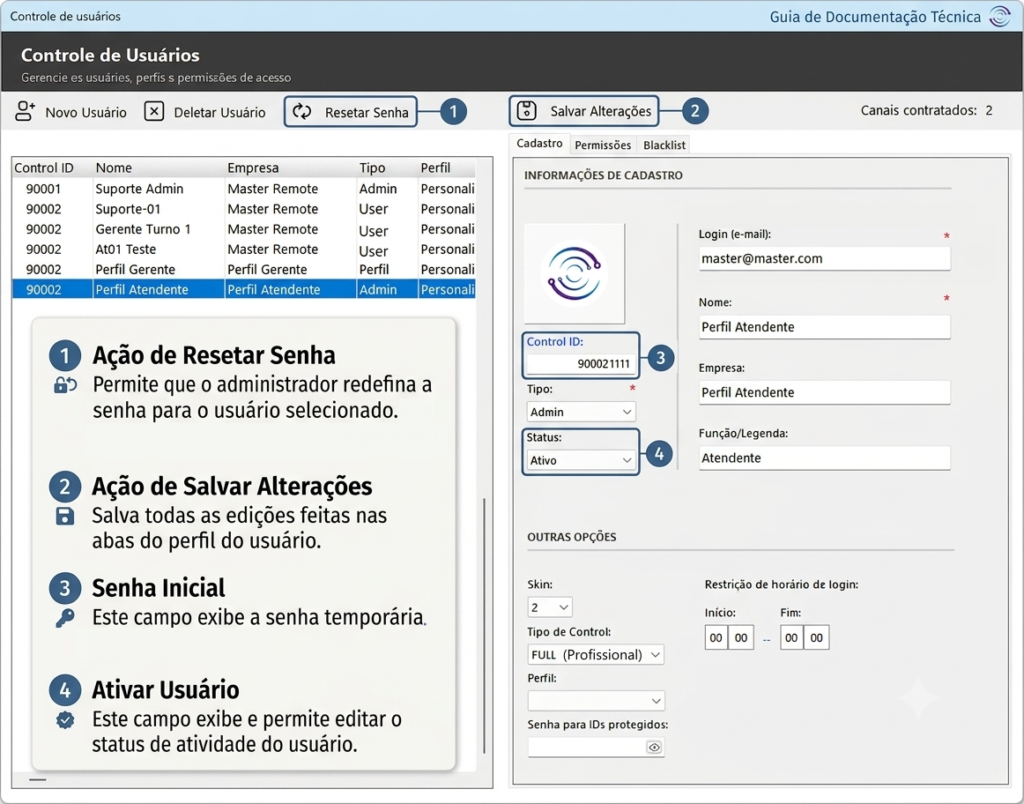Click the vertical scrollbar of the user list panel
This screenshot has height=804, width=1024.
coord(484,626)
